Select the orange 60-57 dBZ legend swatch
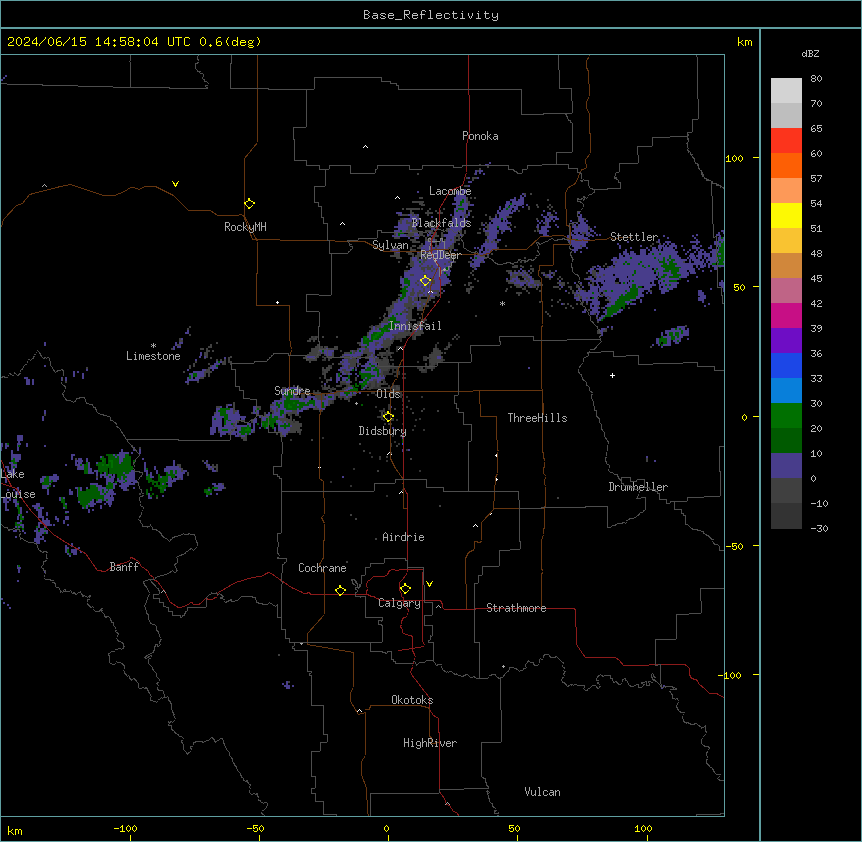The height and width of the screenshot is (842, 862). pos(786,165)
